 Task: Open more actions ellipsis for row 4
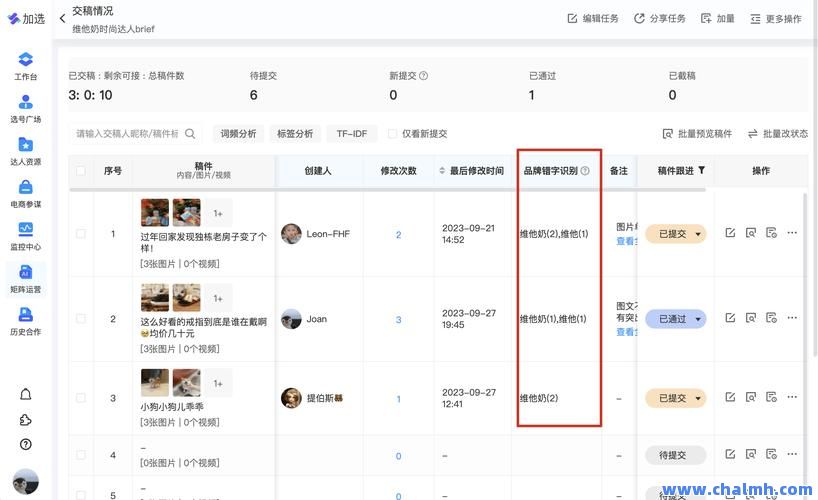(792, 455)
